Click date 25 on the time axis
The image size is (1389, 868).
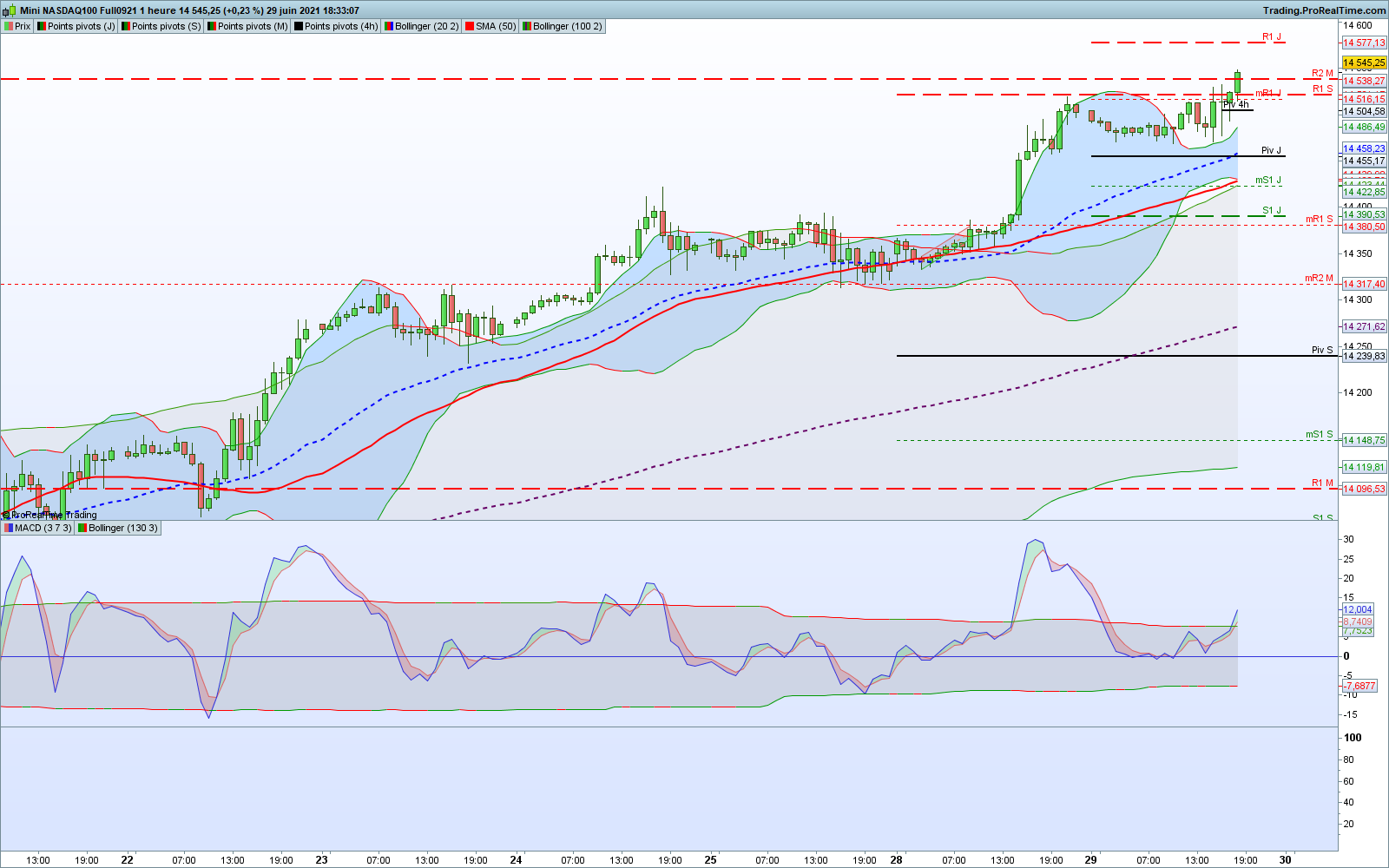[x=710, y=860]
